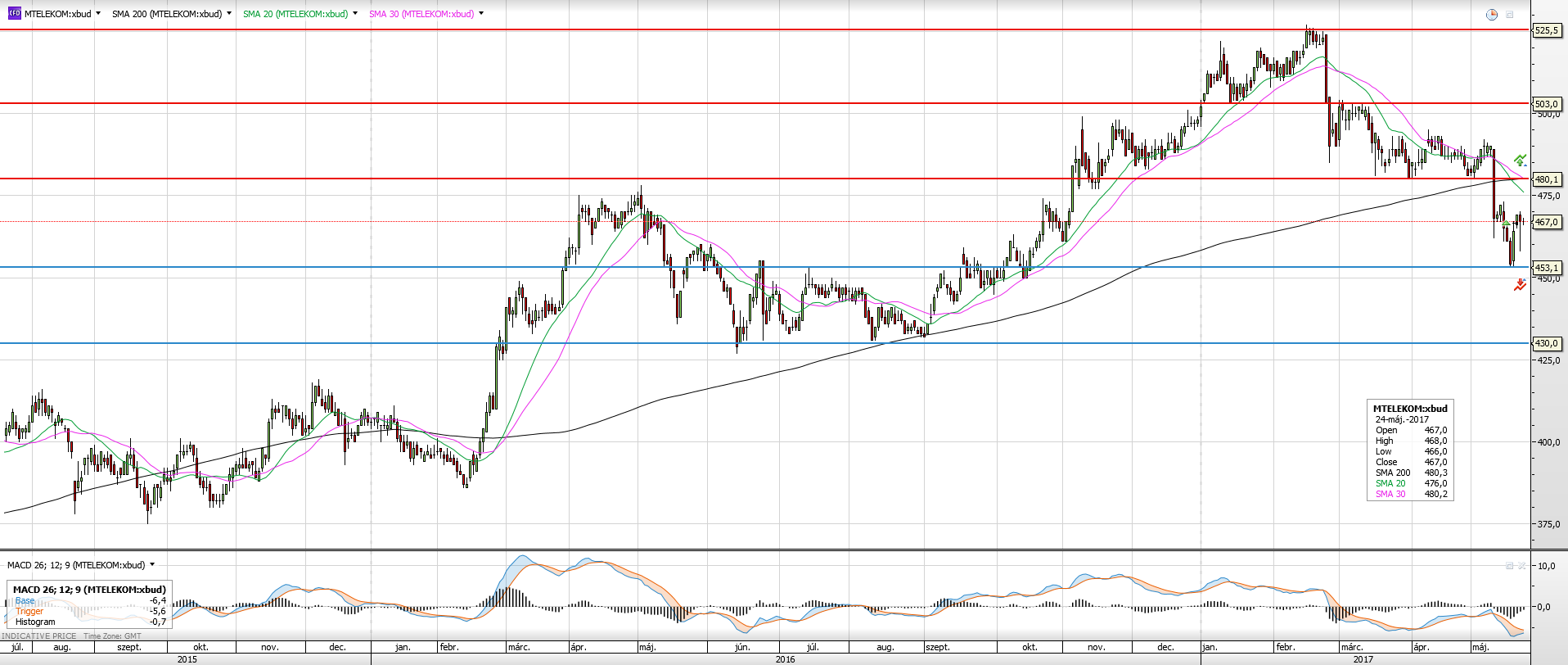Screen dimensions: 1568x665
Task: Click the 10,0 tick on MACD axis
Action: (x=1547, y=566)
